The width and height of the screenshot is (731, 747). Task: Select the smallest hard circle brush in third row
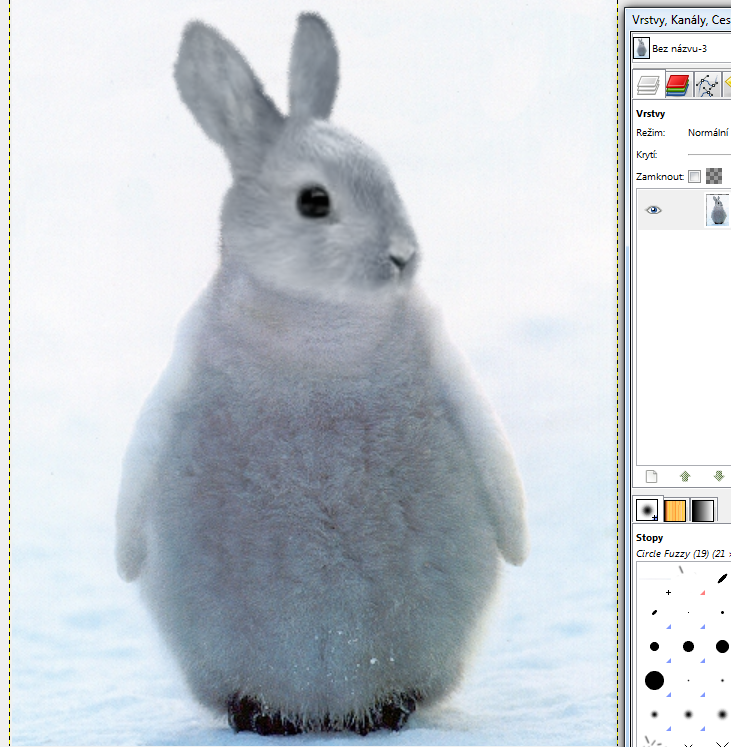(x=654, y=646)
